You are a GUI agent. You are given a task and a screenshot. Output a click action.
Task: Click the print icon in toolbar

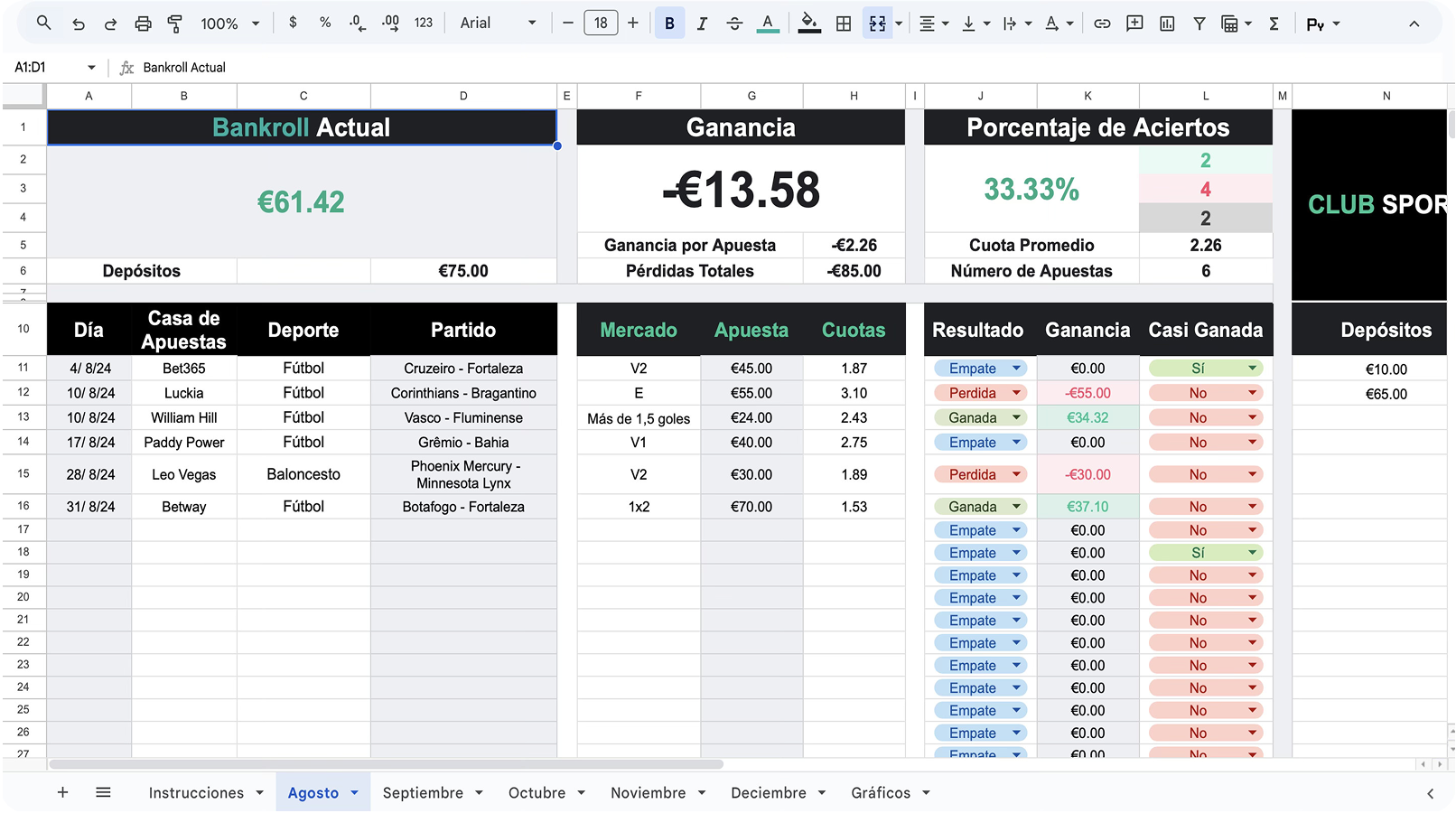(x=143, y=23)
